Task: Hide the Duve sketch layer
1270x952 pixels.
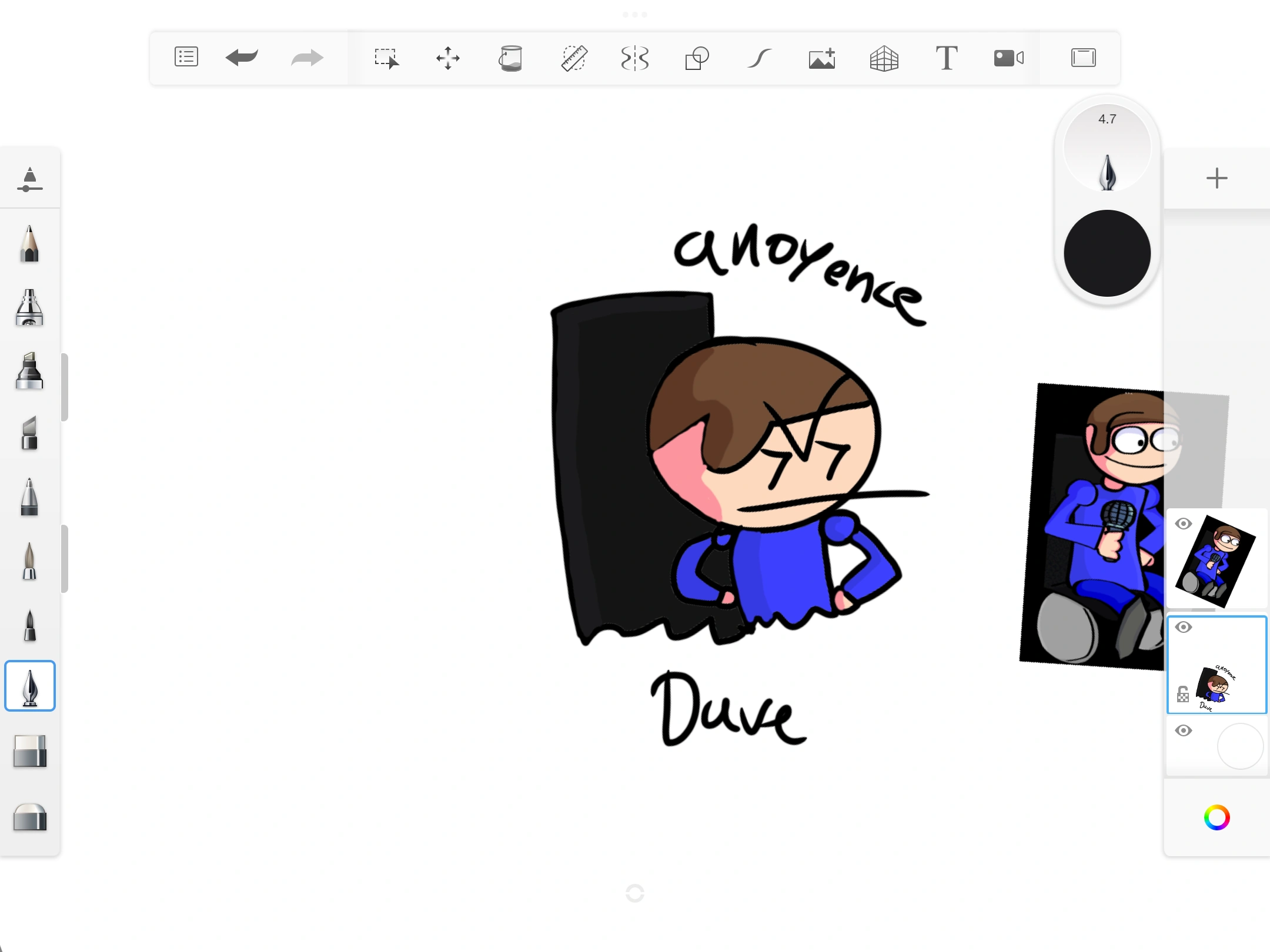Action: (x=1184, y=627)
